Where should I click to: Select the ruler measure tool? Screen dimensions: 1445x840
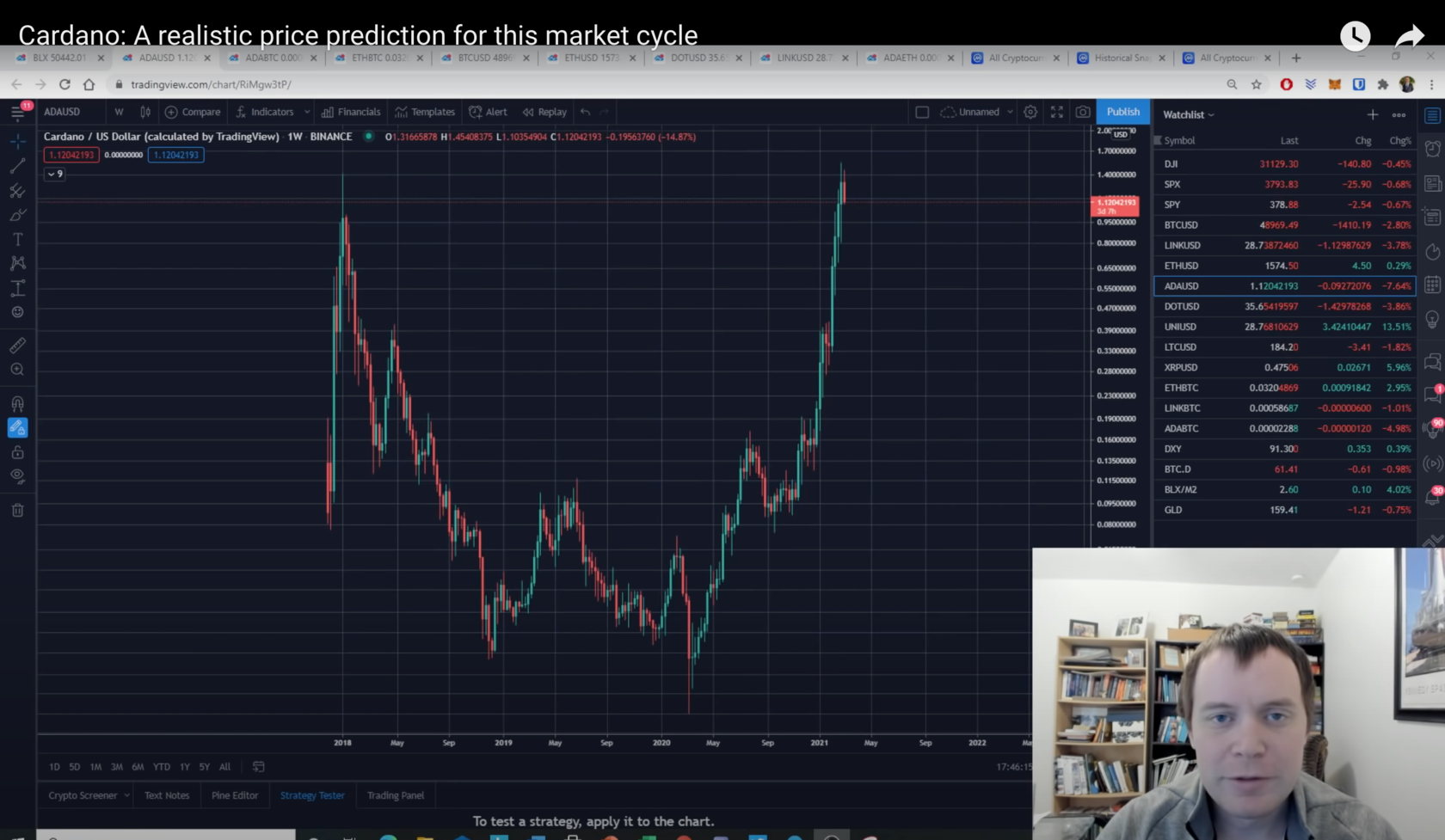click(x=17, y=346)
